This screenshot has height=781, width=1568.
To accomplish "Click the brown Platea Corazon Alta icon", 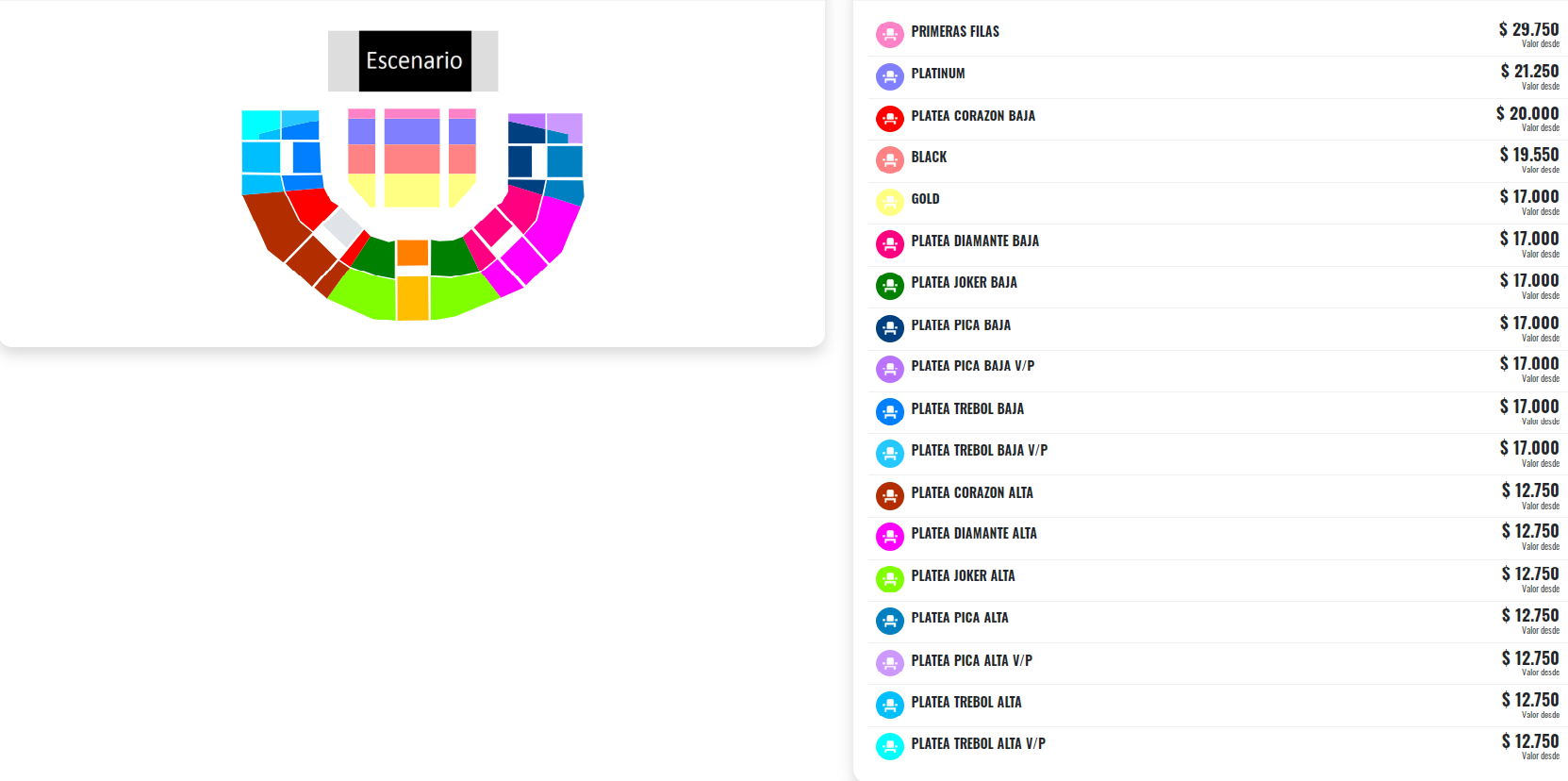I will (889, 495).
